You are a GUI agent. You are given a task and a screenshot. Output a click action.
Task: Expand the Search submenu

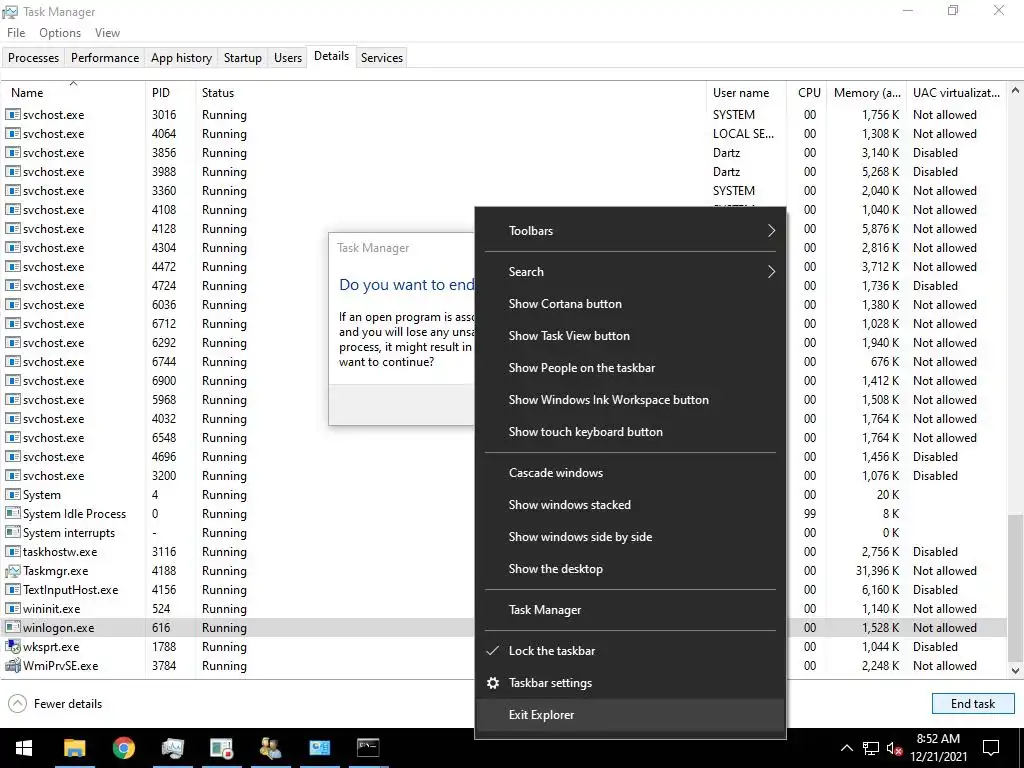(631, 272)
